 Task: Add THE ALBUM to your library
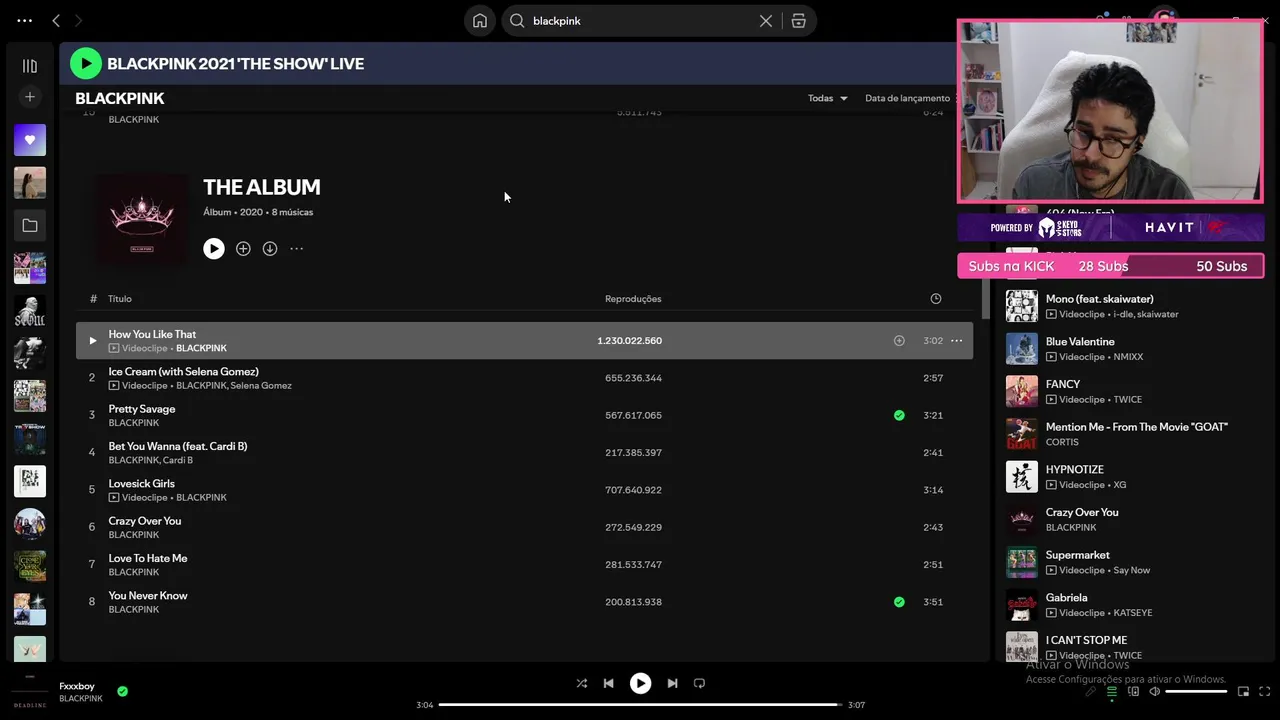243,249
